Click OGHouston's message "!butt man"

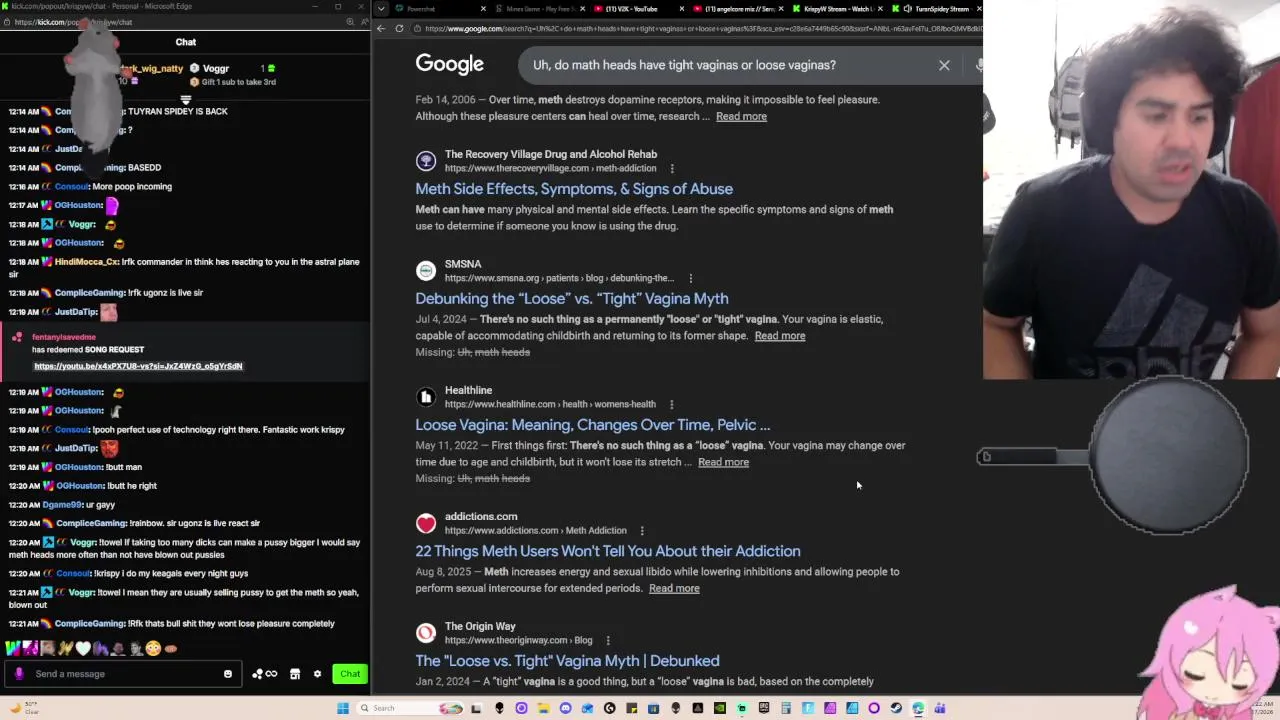coord(124,467)
